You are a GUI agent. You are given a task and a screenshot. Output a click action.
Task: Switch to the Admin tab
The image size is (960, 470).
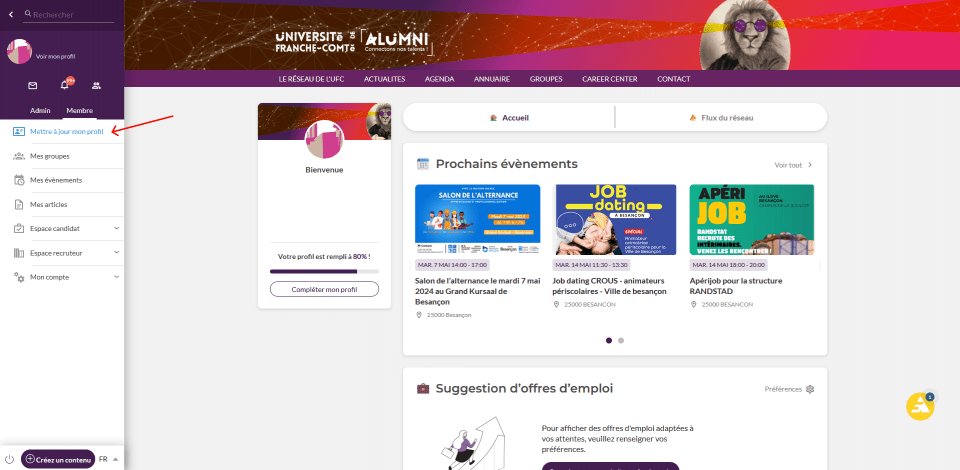pyautogui.click(x=40, y=111)
